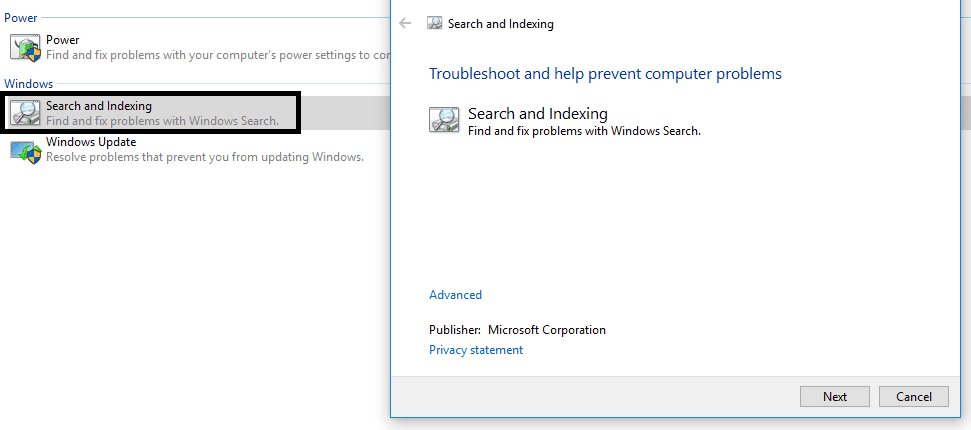Screen dimensions: 971x430
Task: Go back using the wizard's back arrow
Action: coord(405,23)
